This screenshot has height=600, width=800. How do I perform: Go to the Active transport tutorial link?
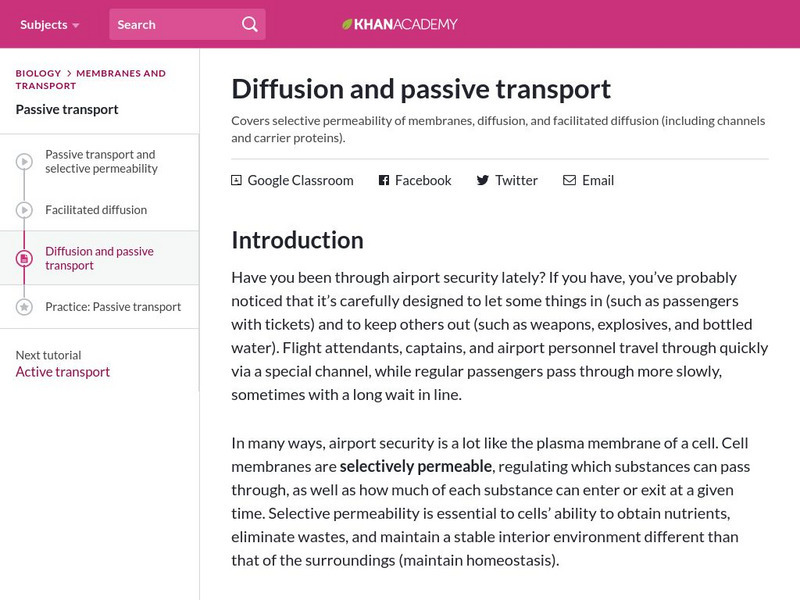(x=62, y=371)
